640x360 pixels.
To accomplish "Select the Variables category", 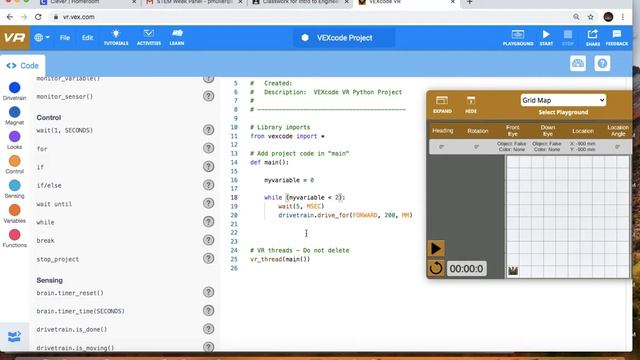I will 14,214.
